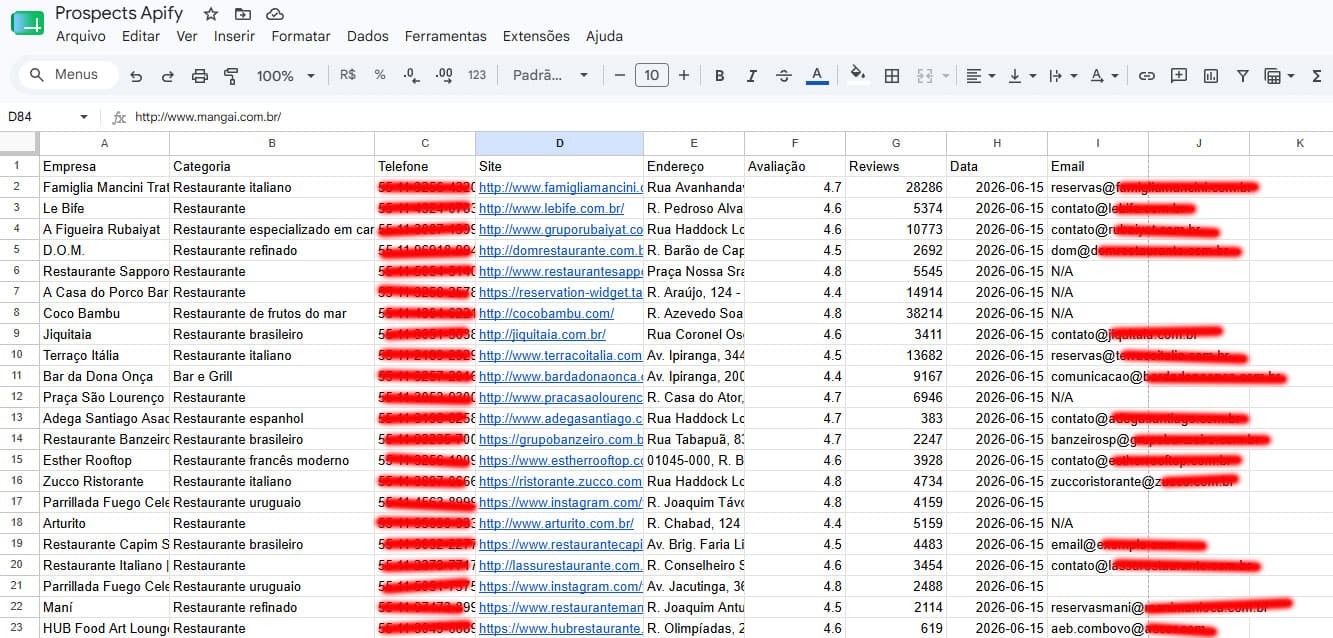The image size is (1333, 638).
Task: Format cell as percent
Action: [x=380, y=75]
